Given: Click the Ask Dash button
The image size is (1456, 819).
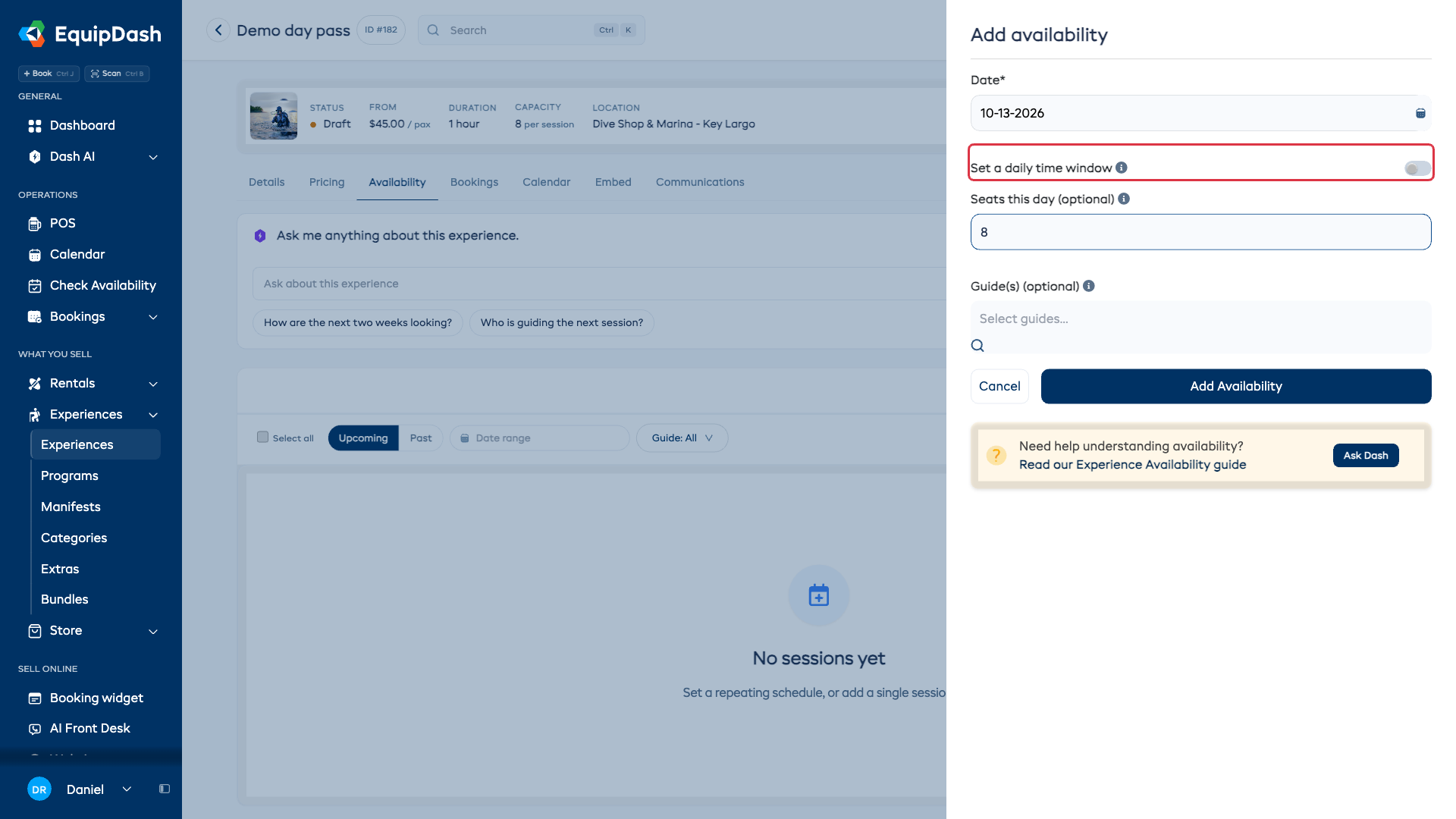Looking at the screenshot, I should (x=1366, y=455).
